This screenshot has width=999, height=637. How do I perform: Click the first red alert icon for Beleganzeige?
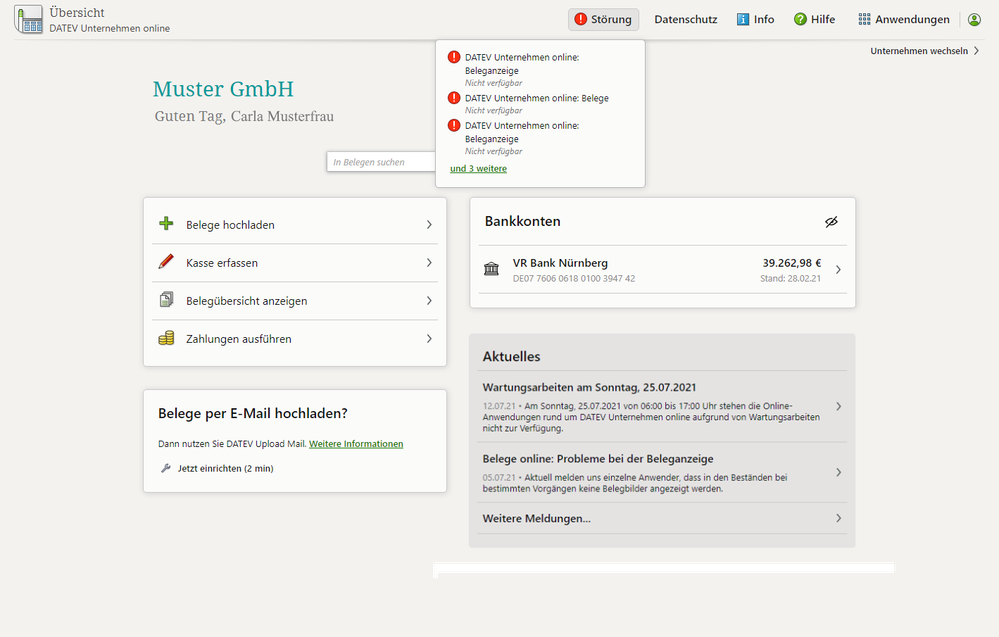pos(454,57)
